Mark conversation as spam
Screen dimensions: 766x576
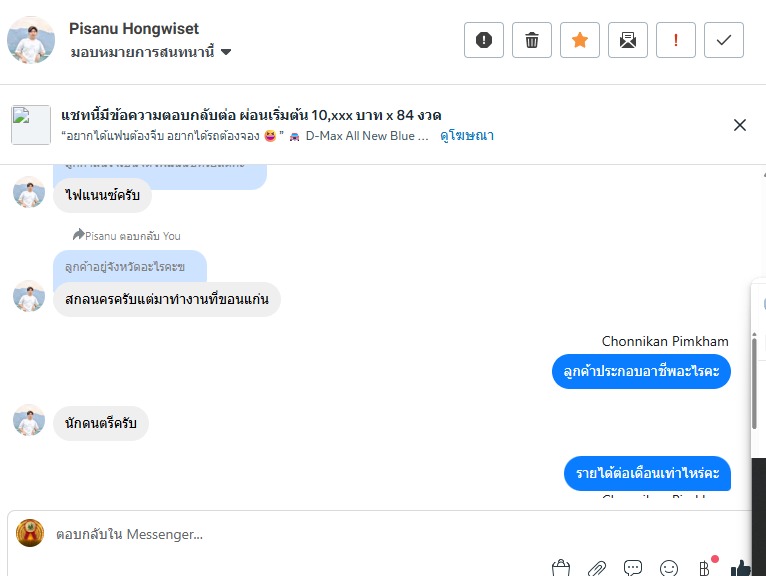(484, 40)
